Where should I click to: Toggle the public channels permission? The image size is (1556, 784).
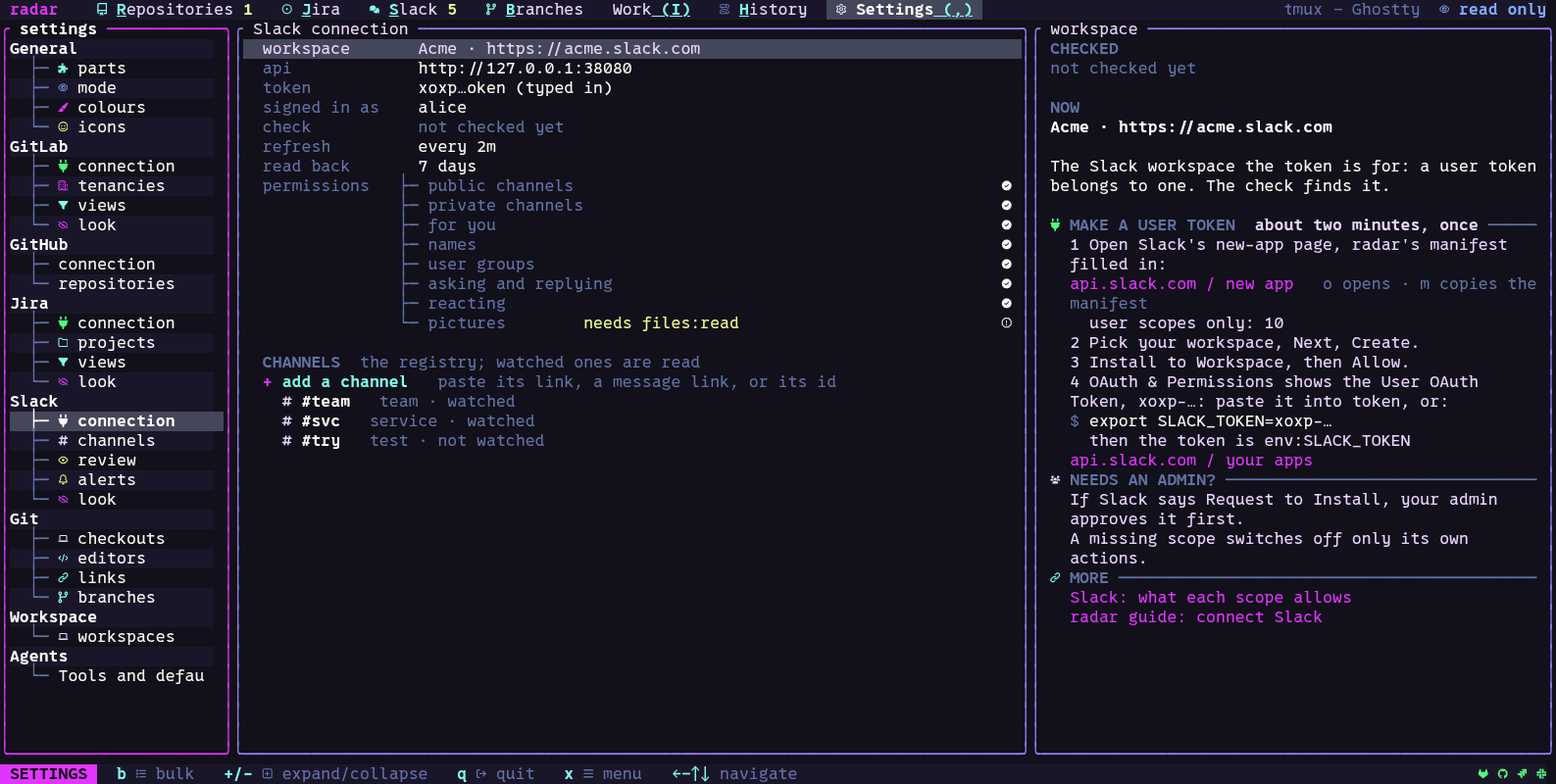[x=1006, y=186]
